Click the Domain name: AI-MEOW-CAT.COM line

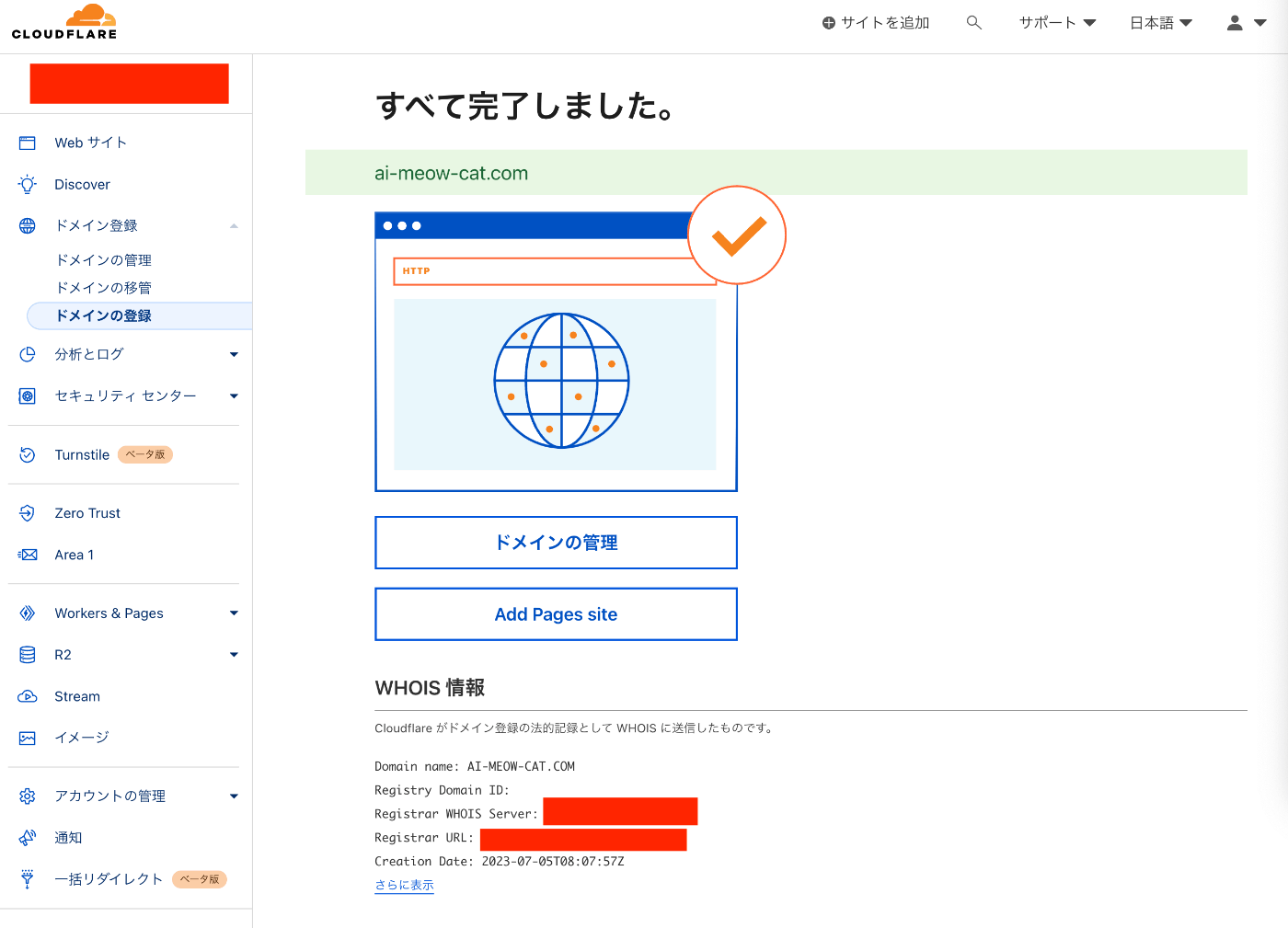click(x=475, y=766)
